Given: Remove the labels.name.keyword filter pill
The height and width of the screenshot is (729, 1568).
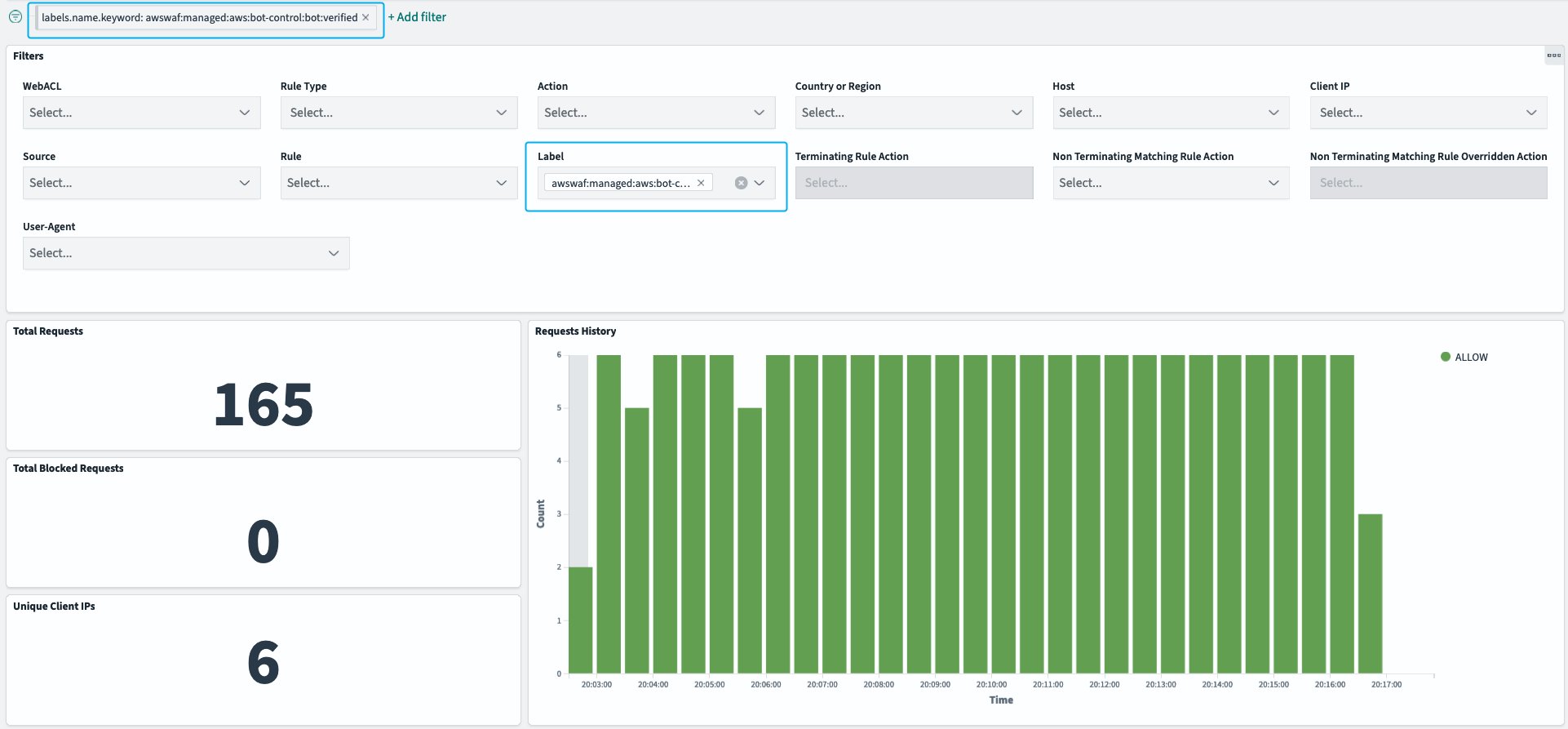Looking at the screenshot, I should [365, 17].
